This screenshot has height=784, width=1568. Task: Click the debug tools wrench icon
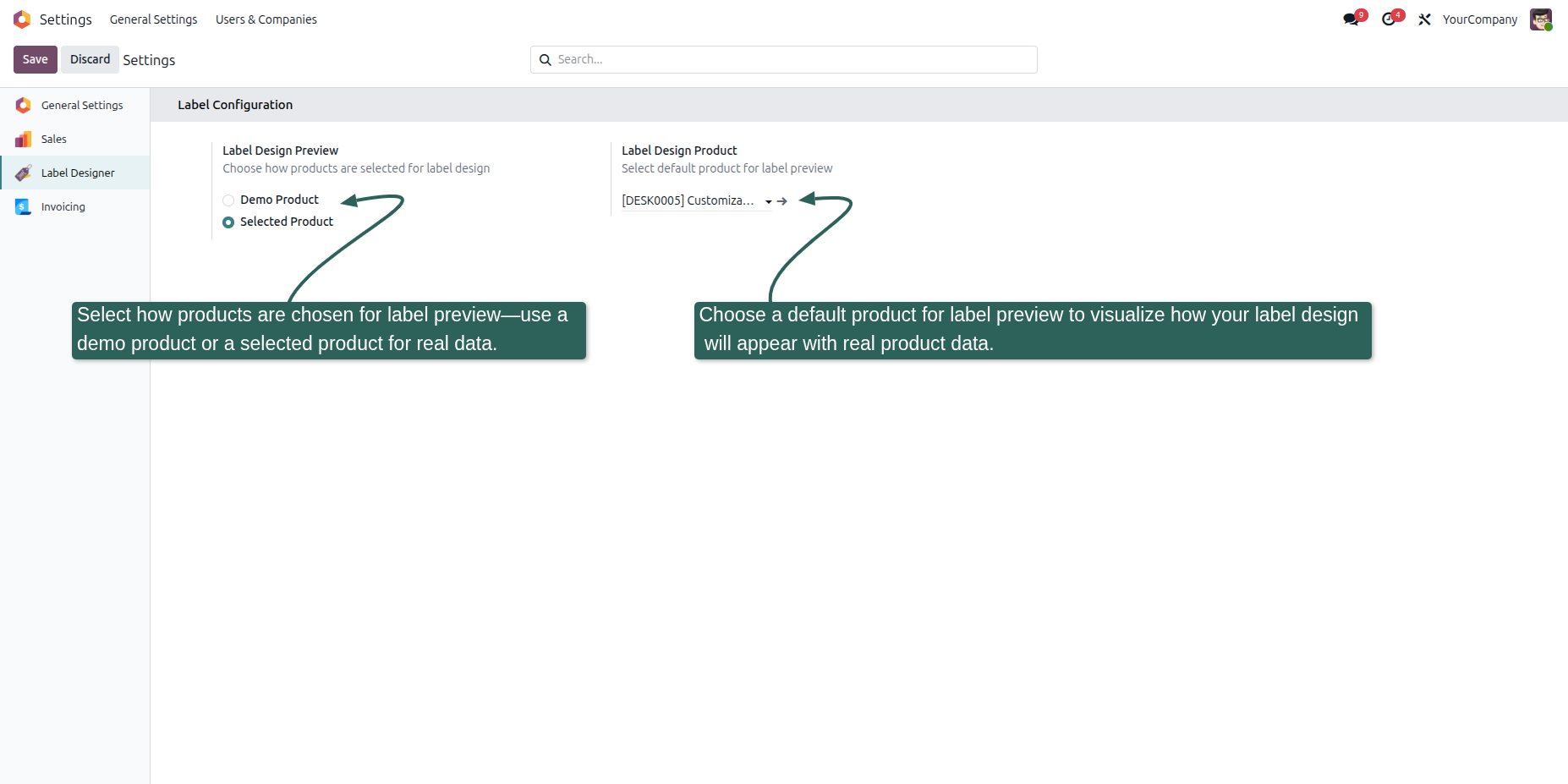click(1424, 19)
